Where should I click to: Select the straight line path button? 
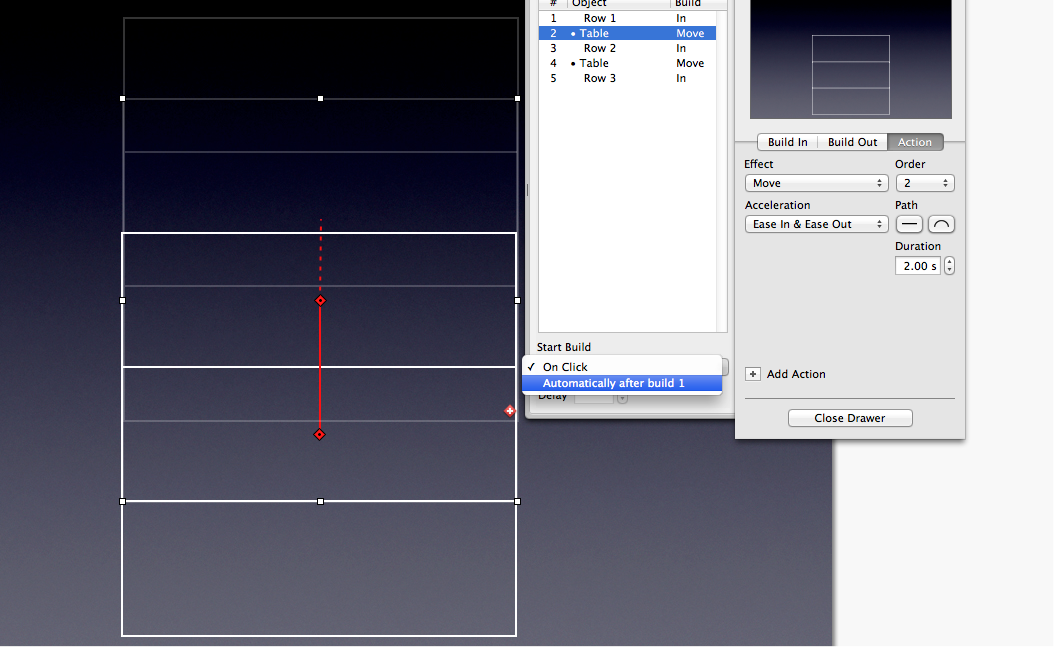click(909, 224)
